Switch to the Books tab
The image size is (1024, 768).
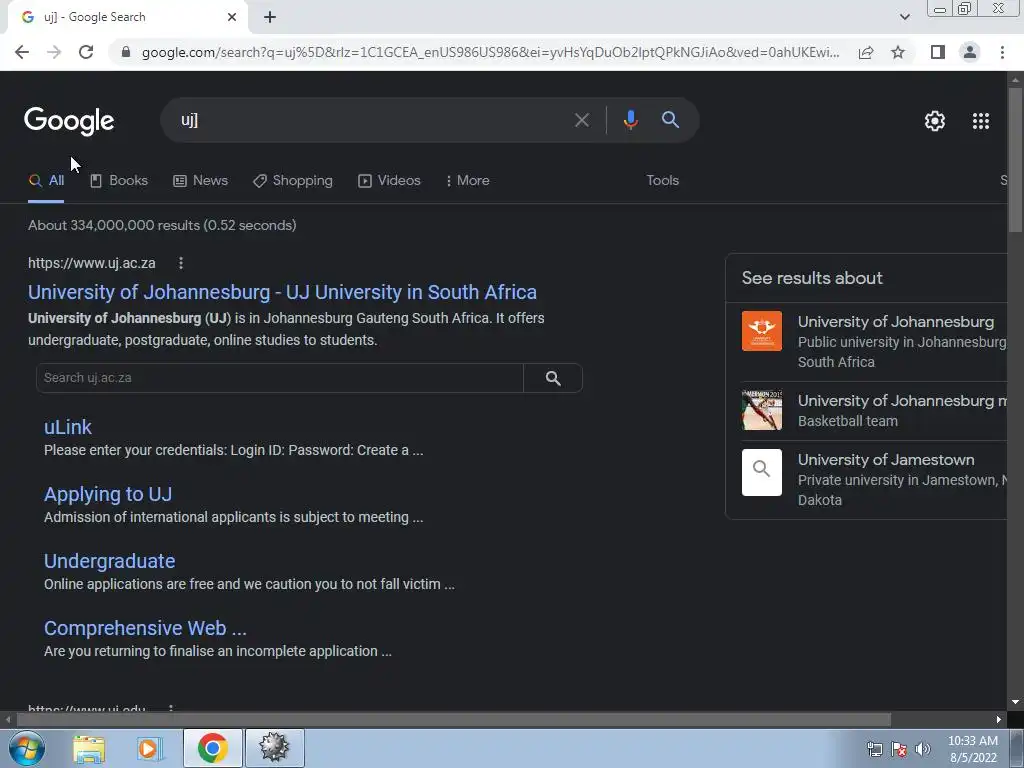pyautogui.click(x=119, y=180)
